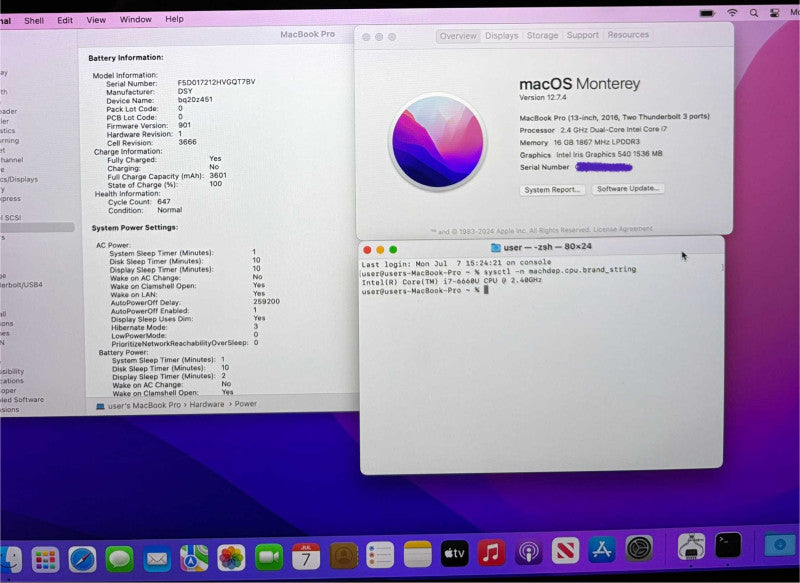Click the battery status icon
The image size is (800, 583).
pyautogui.click(x=707, y=13)
